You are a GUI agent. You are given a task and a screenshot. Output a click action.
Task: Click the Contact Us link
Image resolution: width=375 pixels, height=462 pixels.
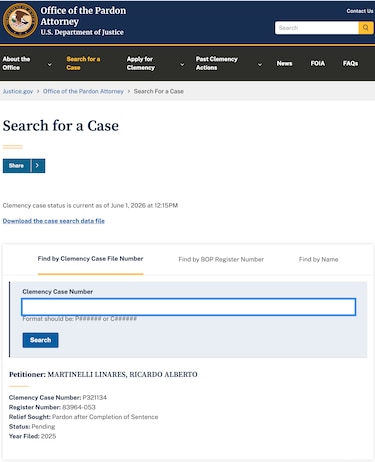pos(360,11)
